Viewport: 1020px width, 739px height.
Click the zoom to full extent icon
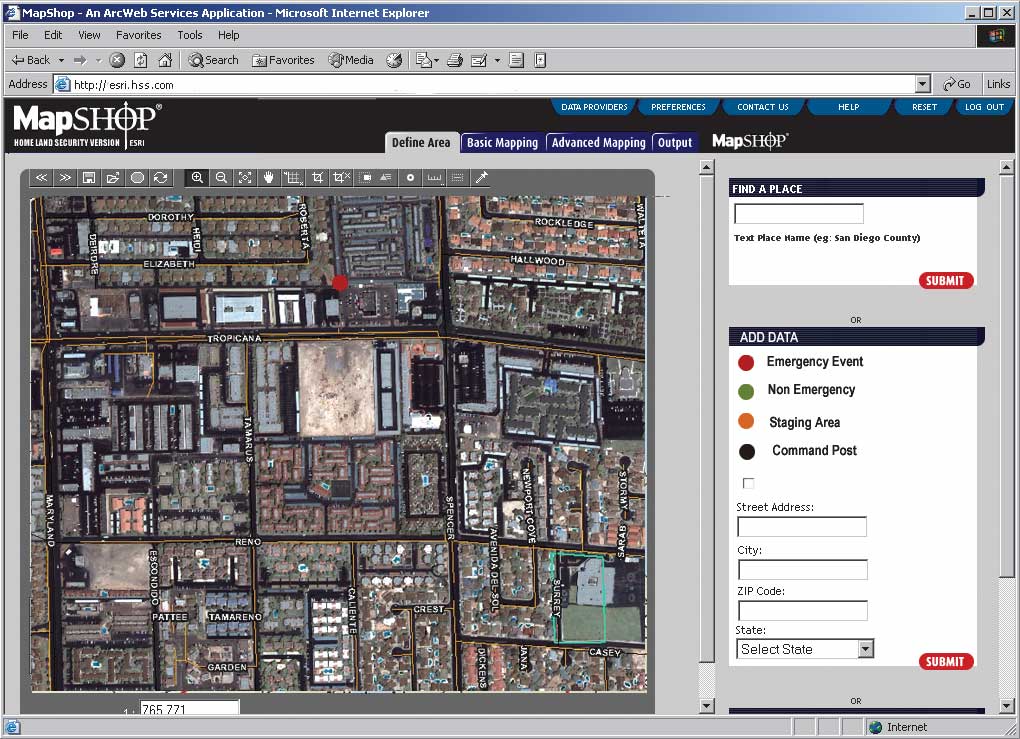point(245,178)
